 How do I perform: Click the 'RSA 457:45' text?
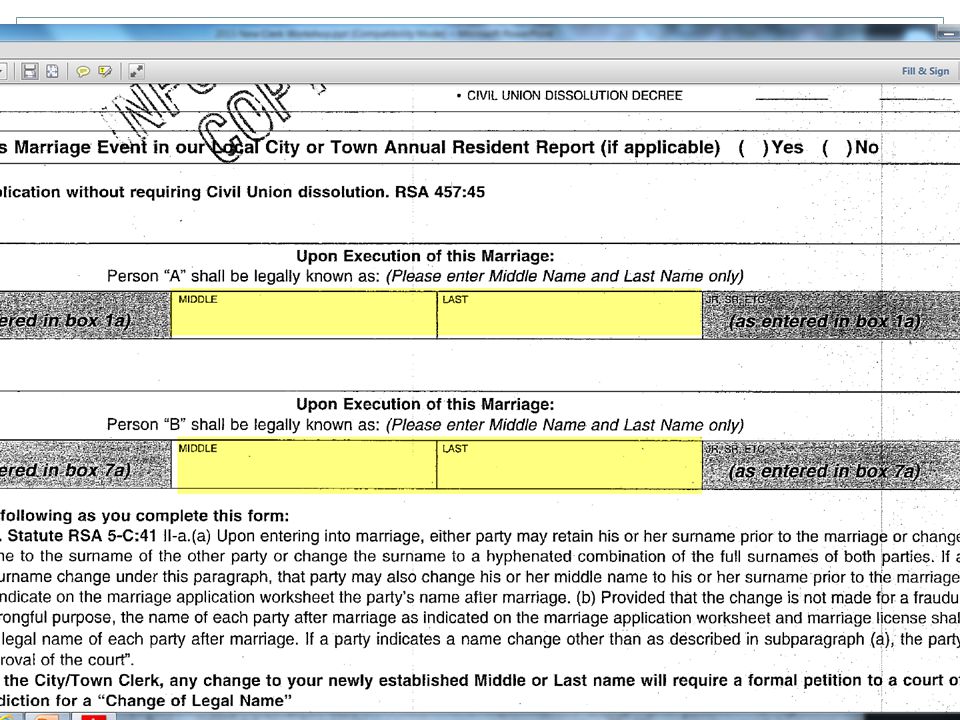pos(440,192)
